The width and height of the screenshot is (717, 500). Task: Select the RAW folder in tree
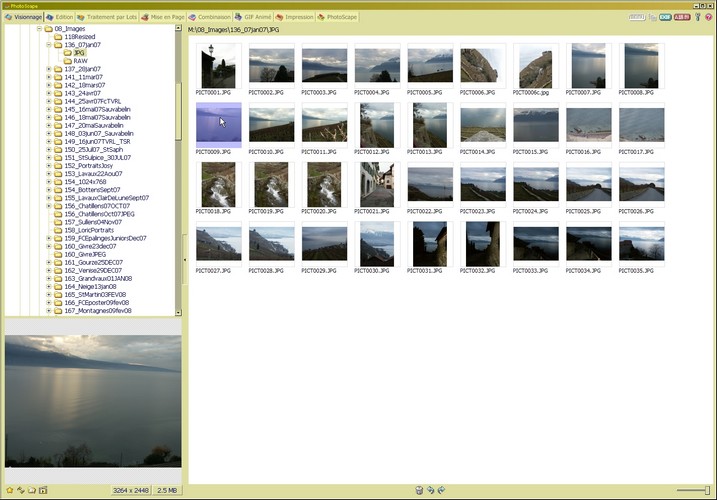tap(80, 61)
